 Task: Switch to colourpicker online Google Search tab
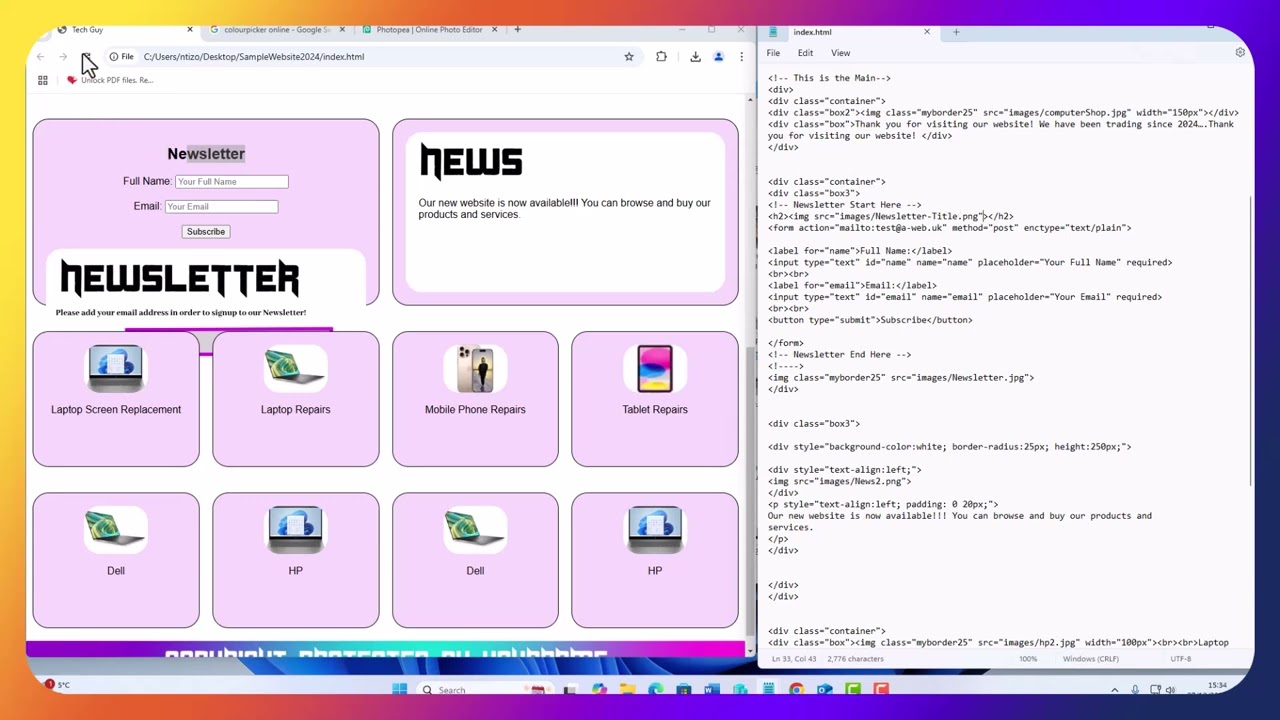[x=277, y=30]
